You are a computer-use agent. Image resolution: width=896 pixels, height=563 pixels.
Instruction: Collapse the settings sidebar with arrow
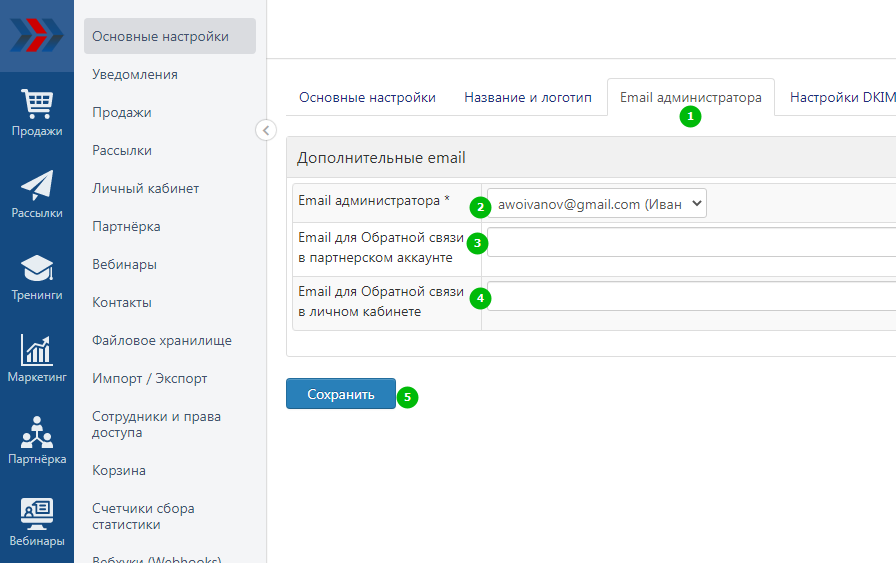[266, 130]
